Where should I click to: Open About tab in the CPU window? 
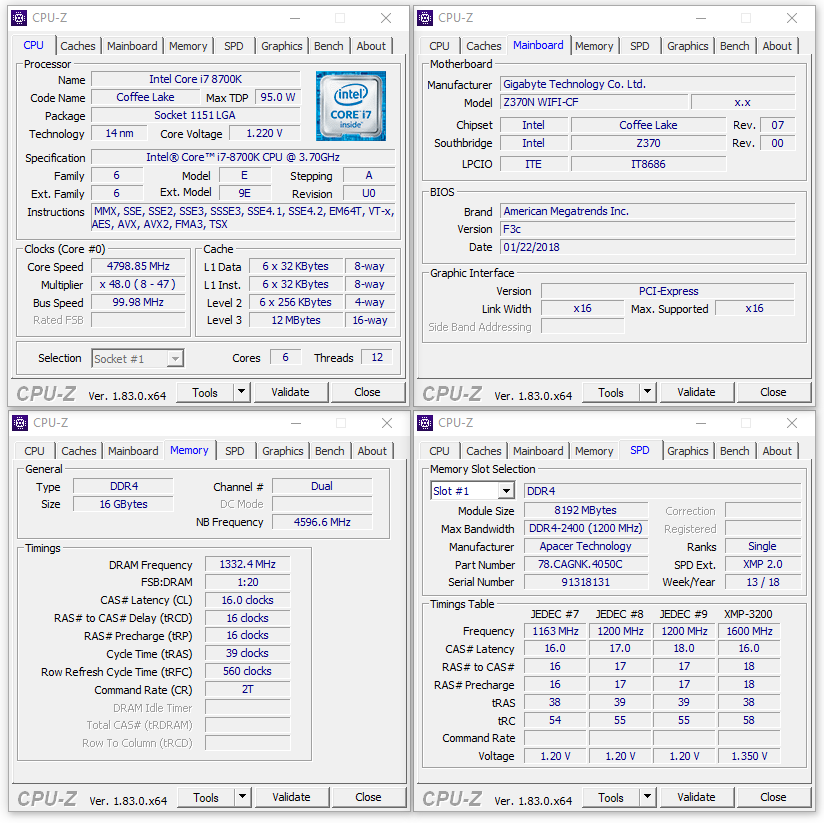pos(371,46)
